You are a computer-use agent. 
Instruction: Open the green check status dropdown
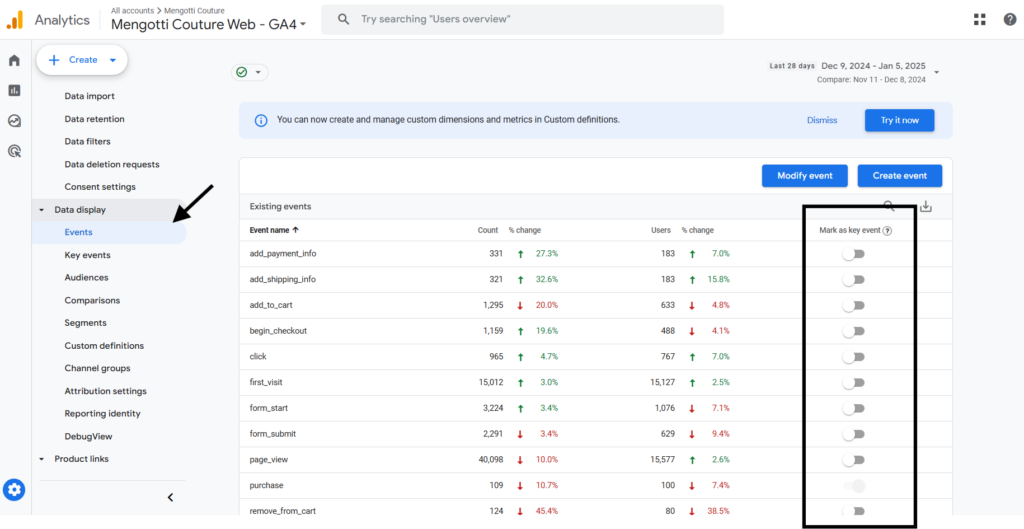249,72
